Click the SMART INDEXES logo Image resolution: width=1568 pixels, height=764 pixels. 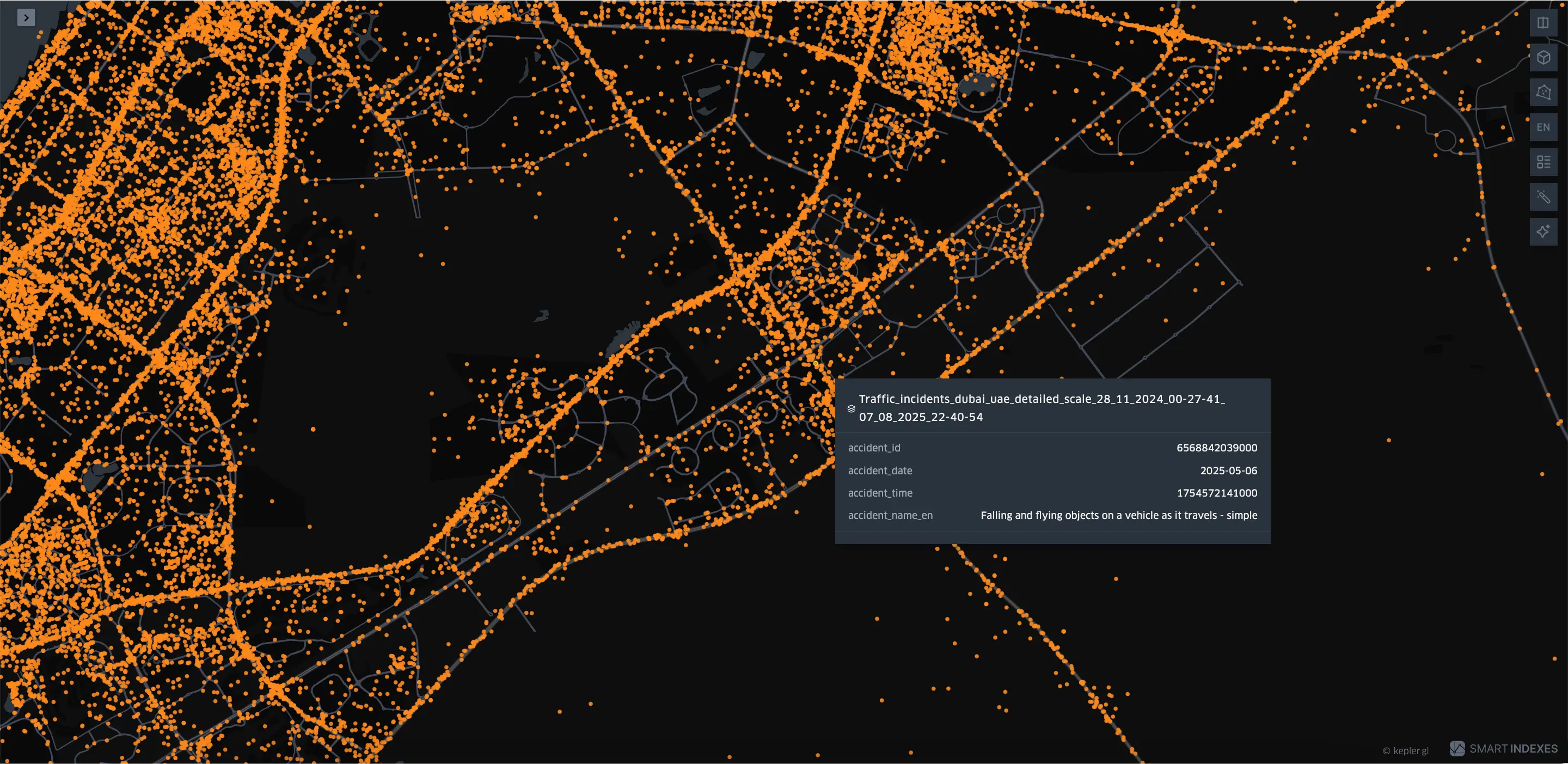tap(1503, 749)
